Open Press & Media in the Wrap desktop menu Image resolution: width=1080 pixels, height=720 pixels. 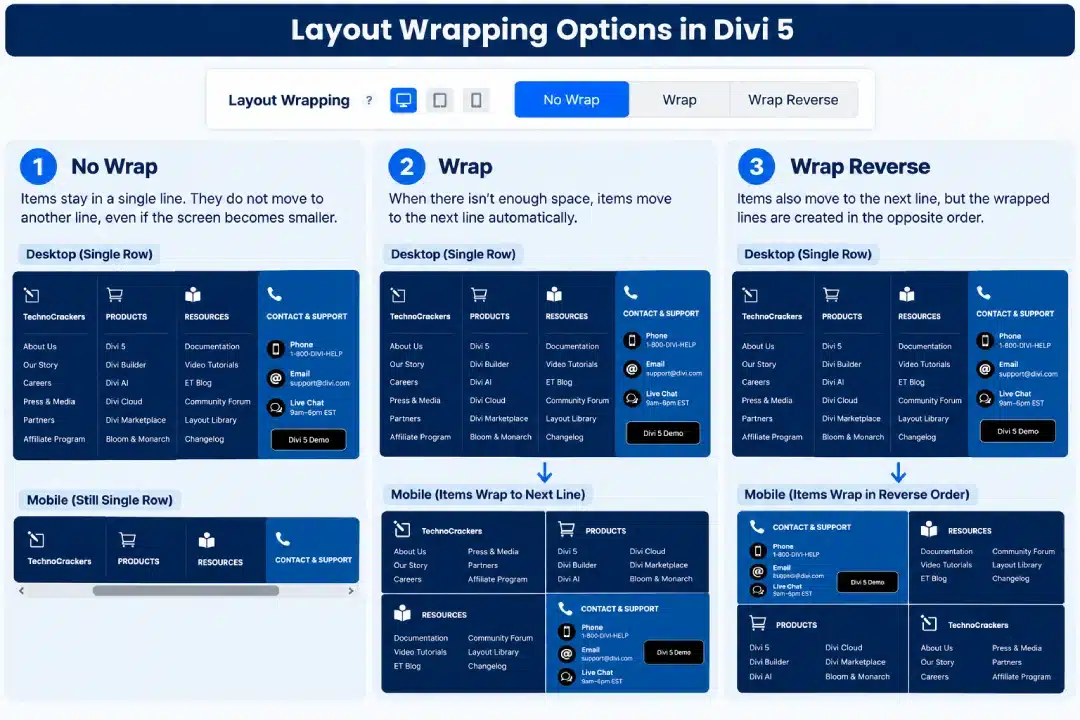click(x=415, y=400)
